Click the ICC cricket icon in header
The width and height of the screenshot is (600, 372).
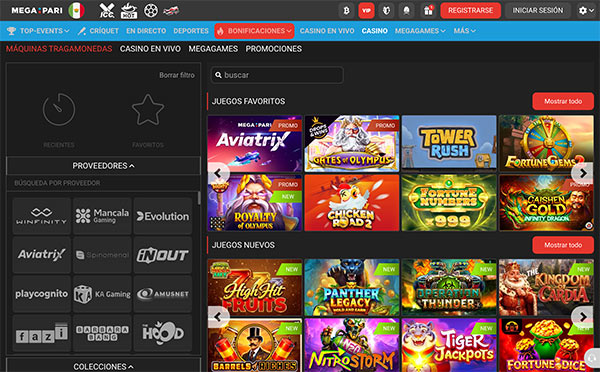(x=107, y=10)
